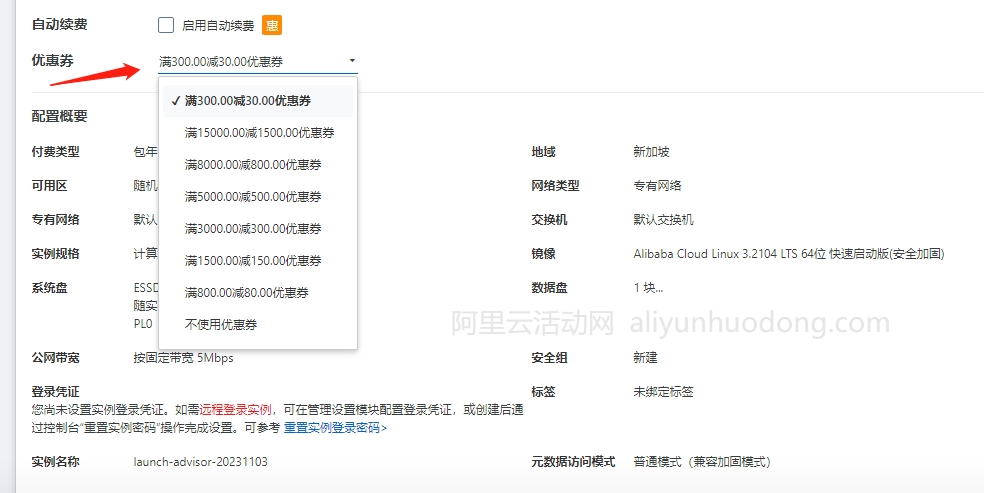The image size is (984, 493).
Task: Click the 配置概要 section heading
Action: (x=60, y=116)
